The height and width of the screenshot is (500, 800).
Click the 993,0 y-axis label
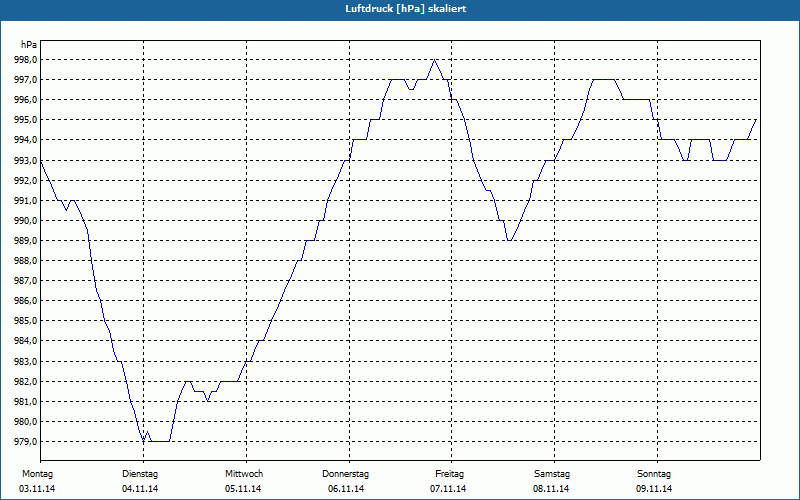26,160
